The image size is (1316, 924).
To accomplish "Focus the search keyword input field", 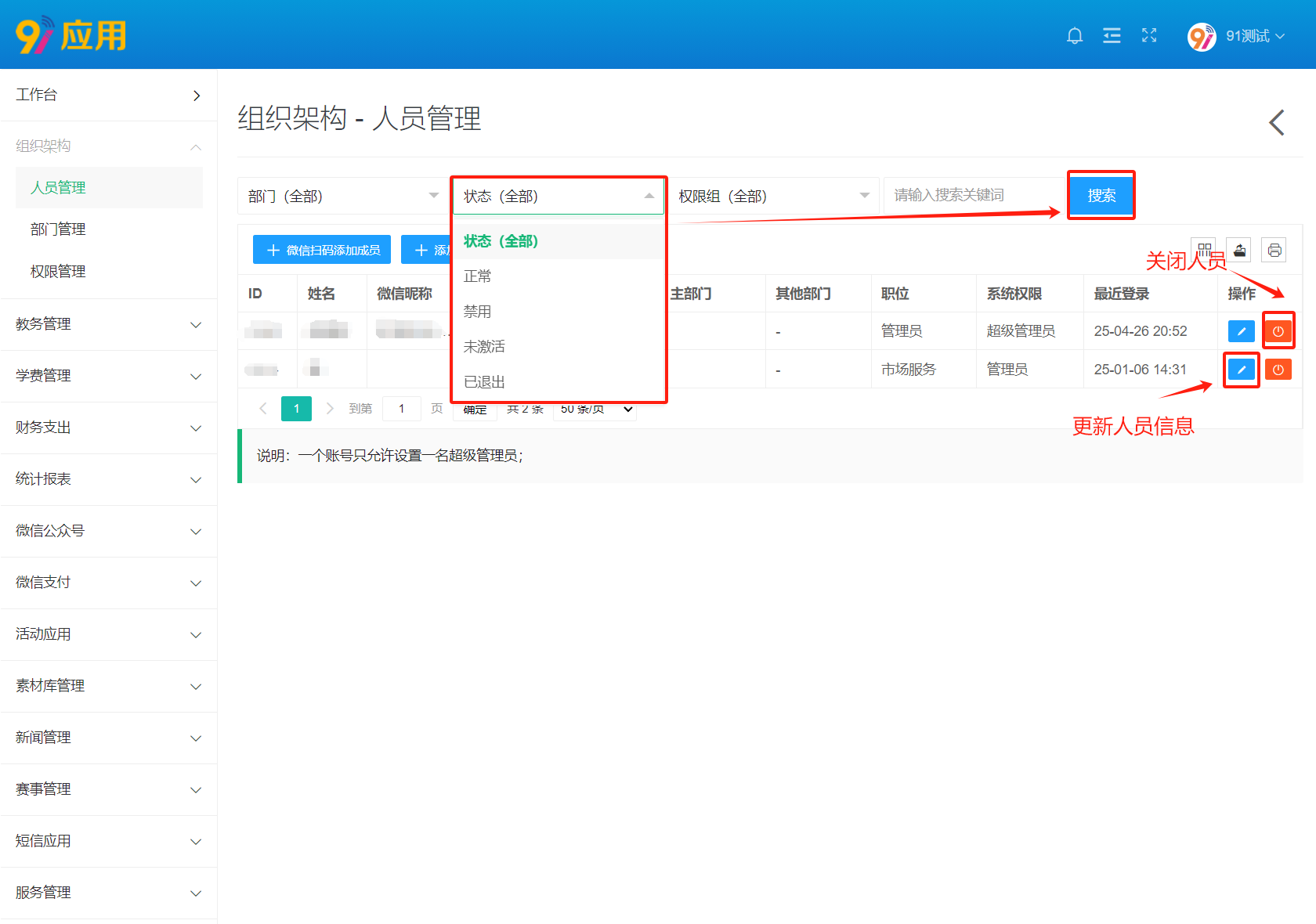I will tap(971, 196).
